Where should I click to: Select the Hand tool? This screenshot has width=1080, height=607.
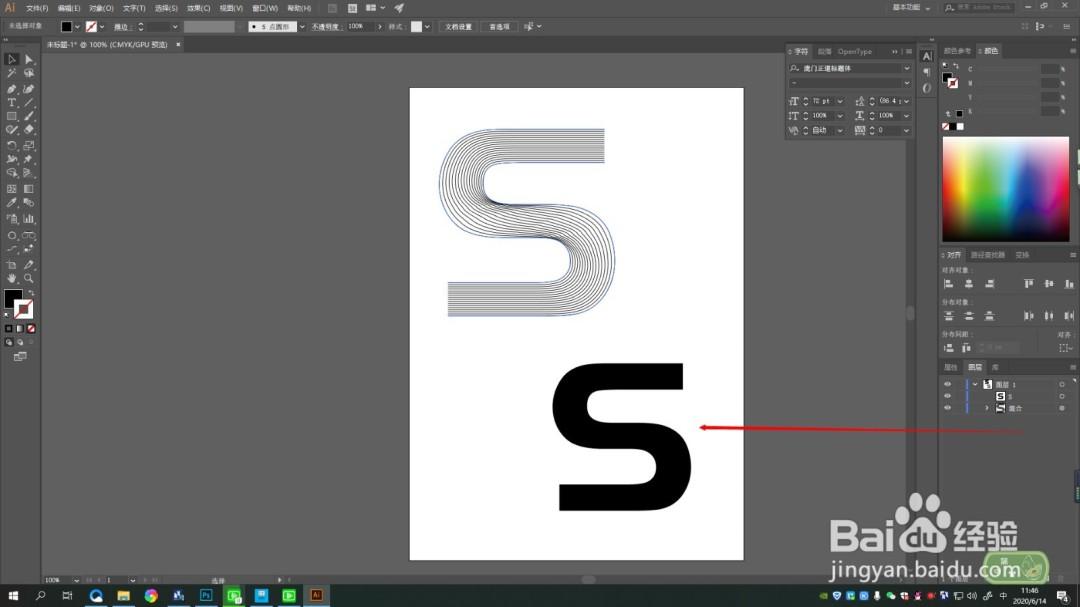(12, 278)
